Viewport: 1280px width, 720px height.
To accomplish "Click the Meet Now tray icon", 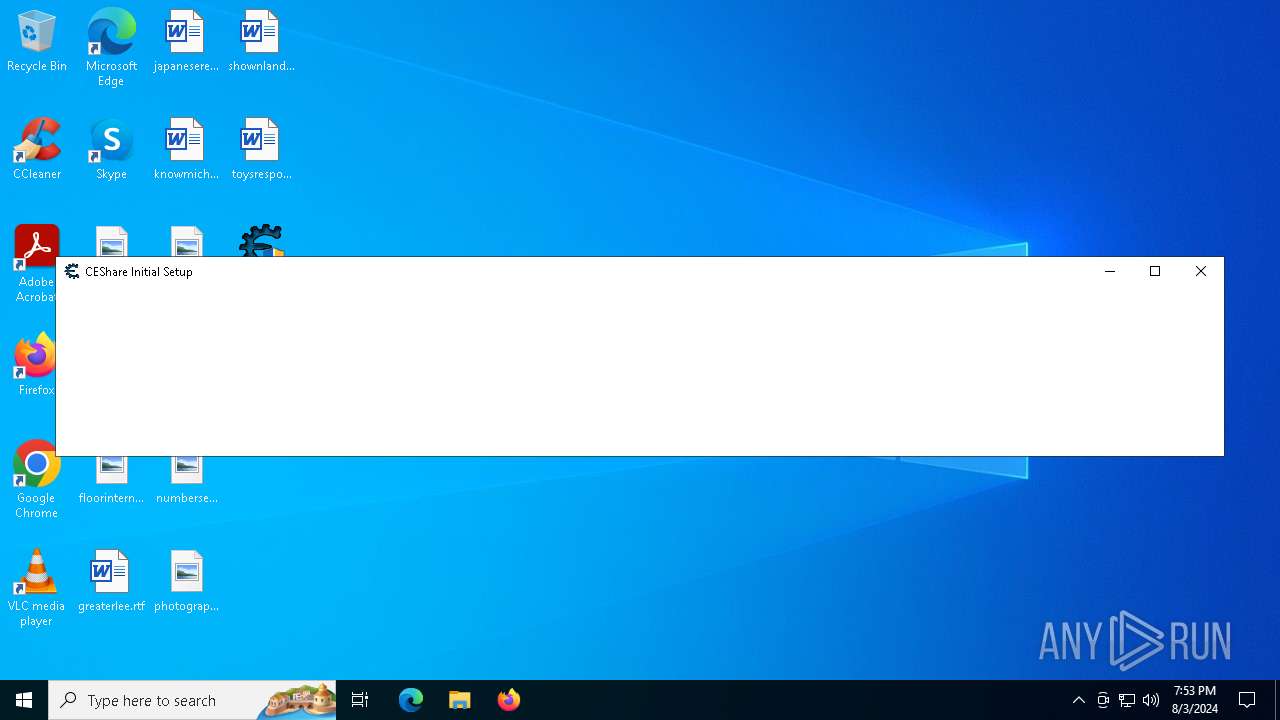I will point(1103,700).
